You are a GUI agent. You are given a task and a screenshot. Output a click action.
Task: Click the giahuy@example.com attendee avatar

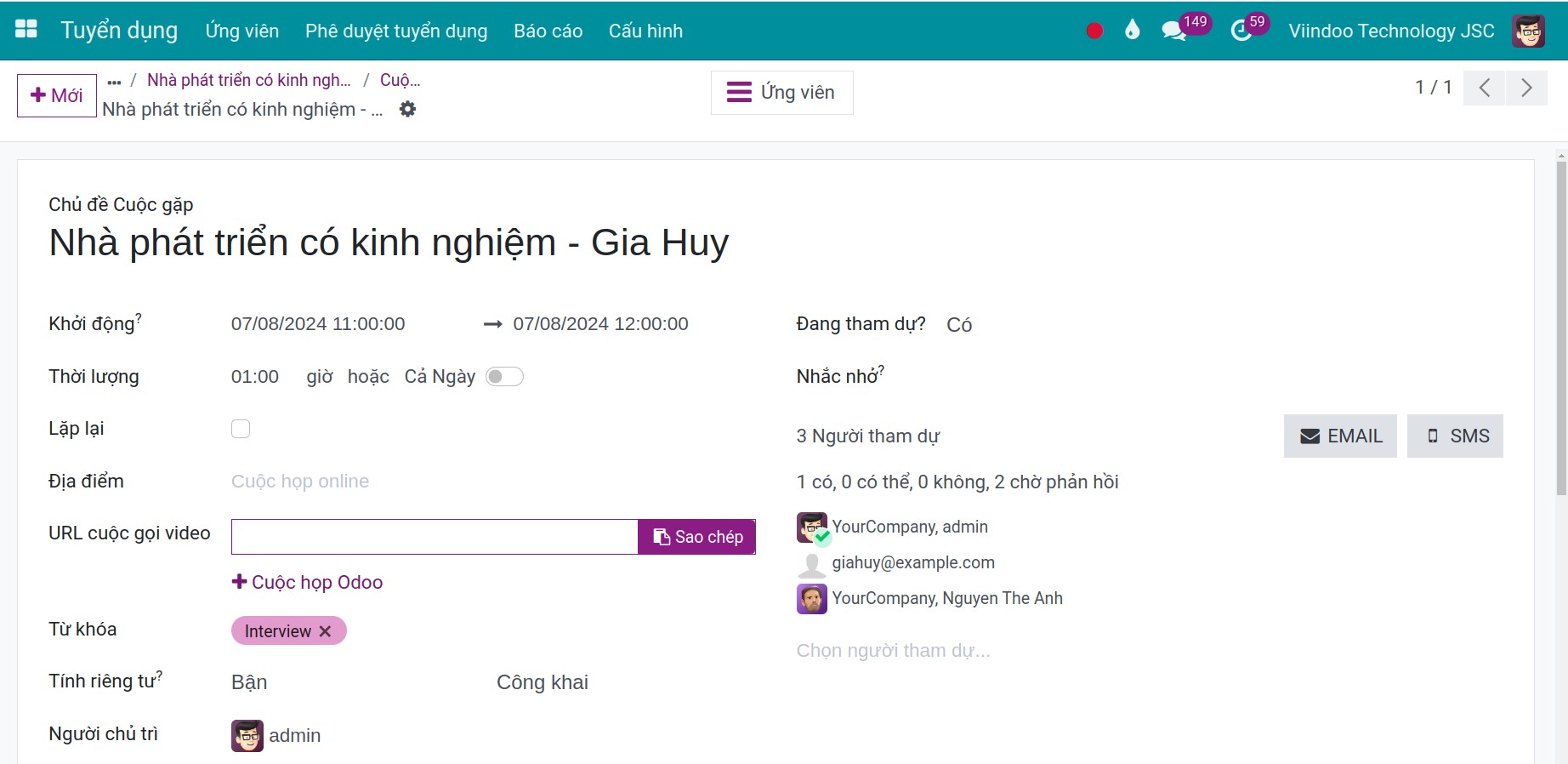click(812, 563)
